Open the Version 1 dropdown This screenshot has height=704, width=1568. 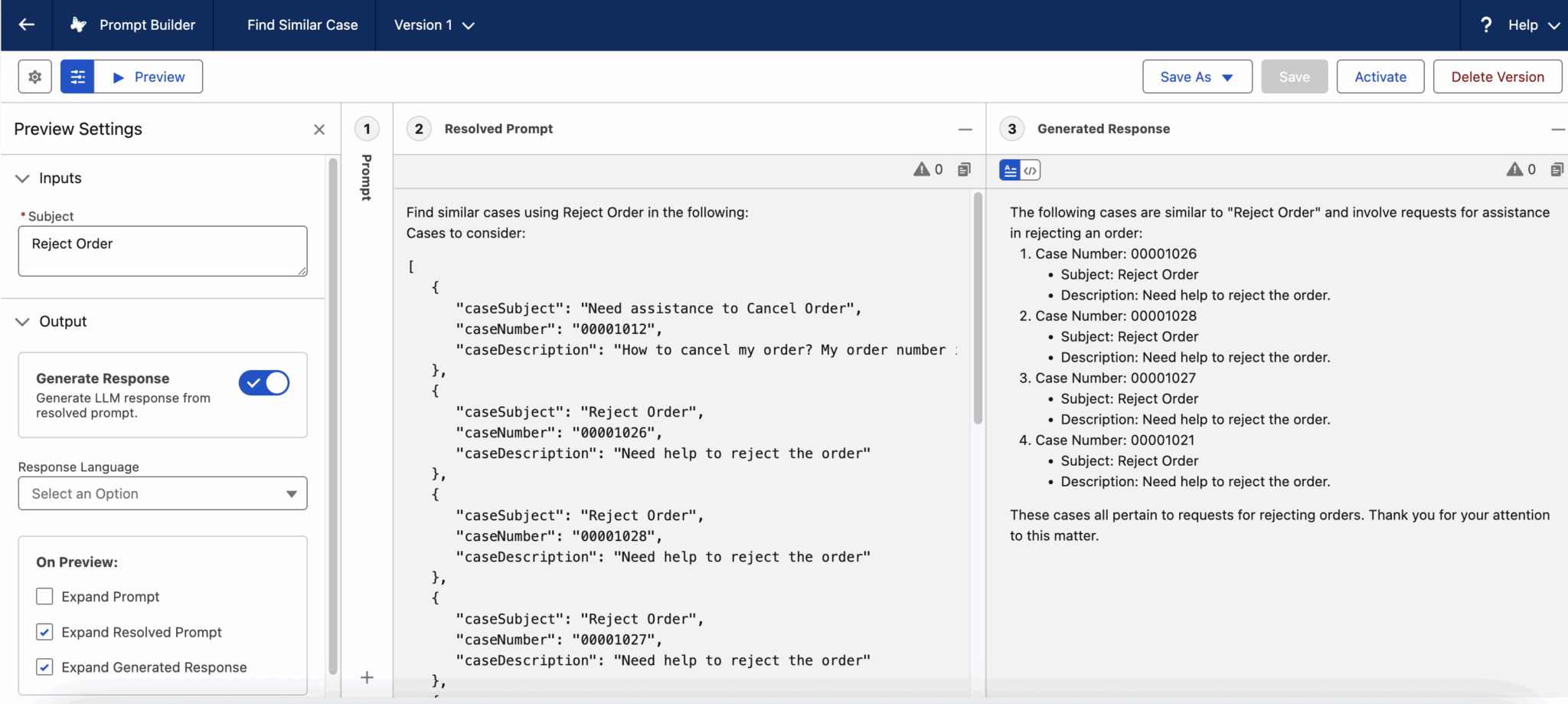[x=434, y=25]
